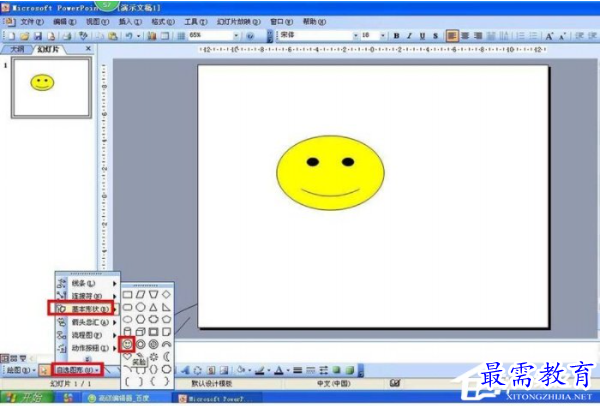Viewport: 602px width, 406px height.
Task: Click the Undo arrow icon
Action: (x=129, y=36)
